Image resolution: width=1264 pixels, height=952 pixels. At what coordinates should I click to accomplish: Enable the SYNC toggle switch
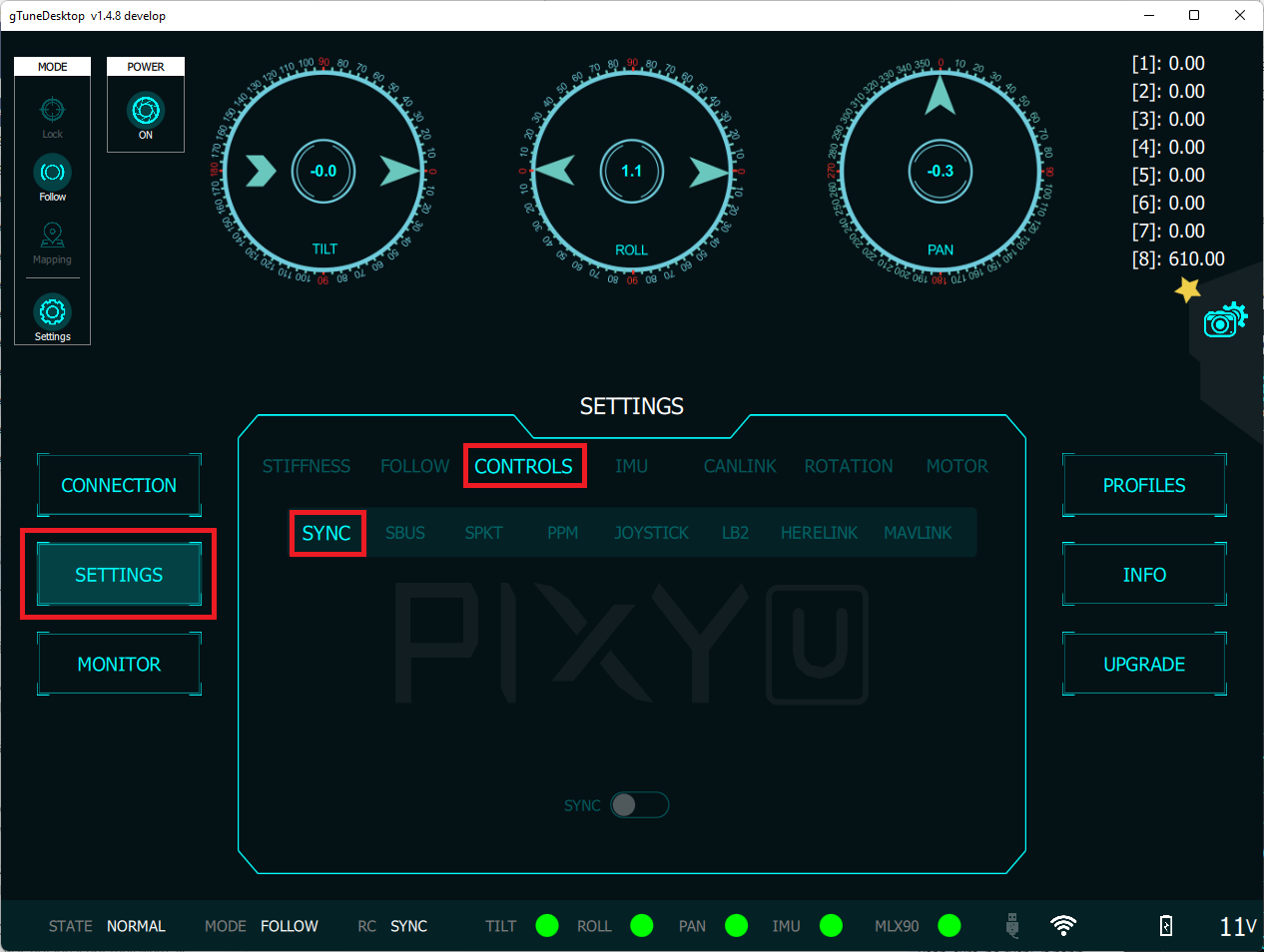pyautogui.click(x=639, y=805)
